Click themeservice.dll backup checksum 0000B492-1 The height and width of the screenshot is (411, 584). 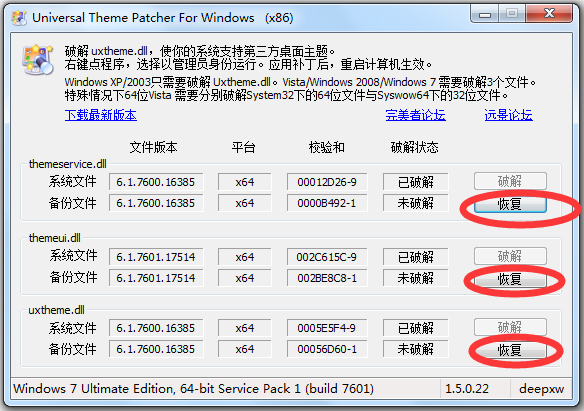(327, 203)
